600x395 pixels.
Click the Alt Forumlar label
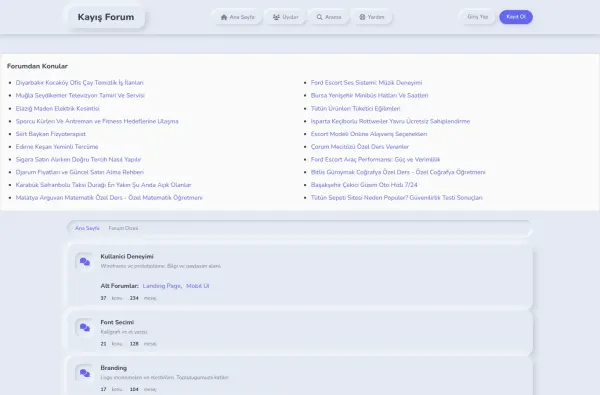(119, 286)
